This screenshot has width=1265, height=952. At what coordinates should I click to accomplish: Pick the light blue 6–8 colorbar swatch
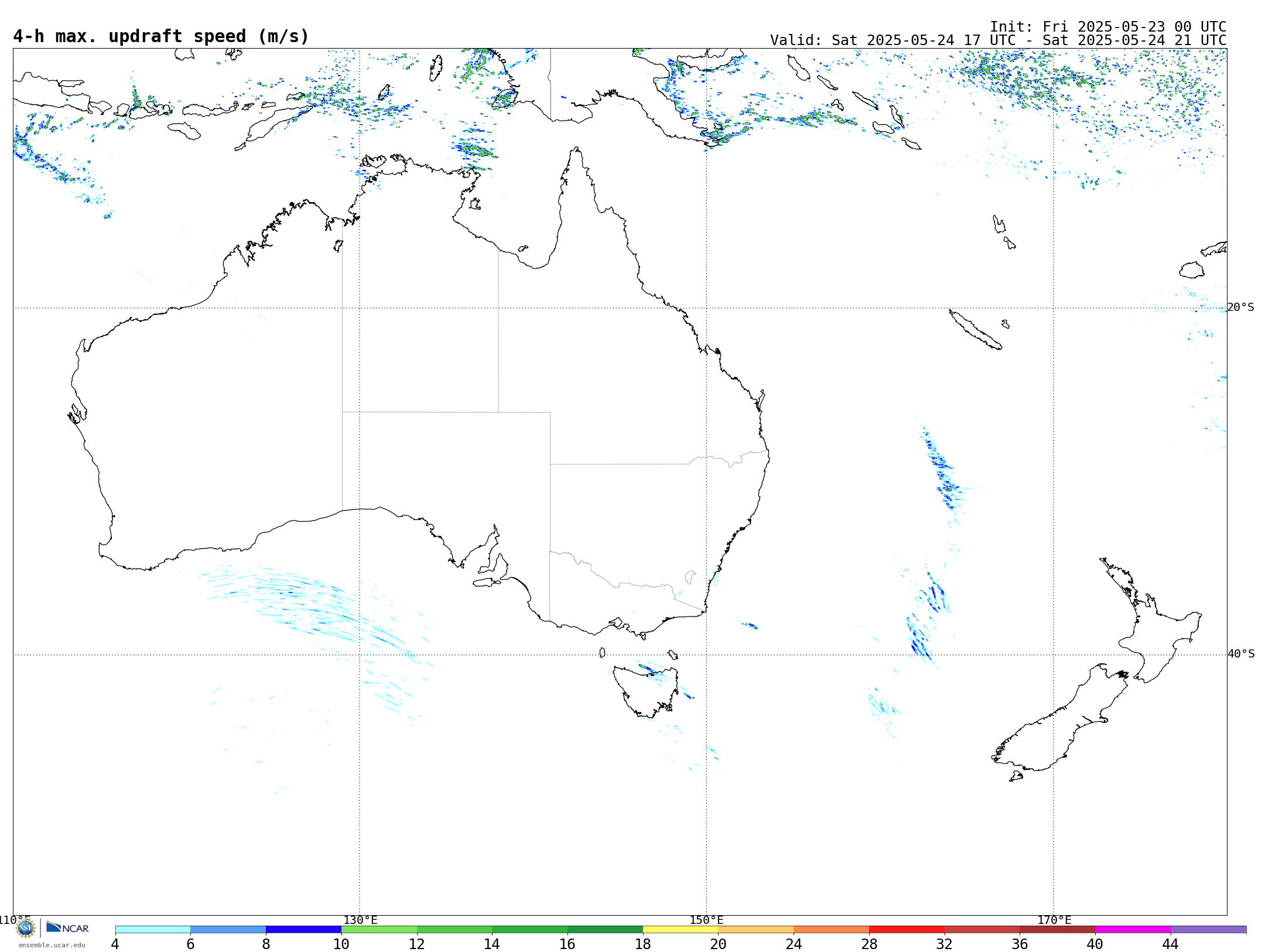[x=228, y=929]
